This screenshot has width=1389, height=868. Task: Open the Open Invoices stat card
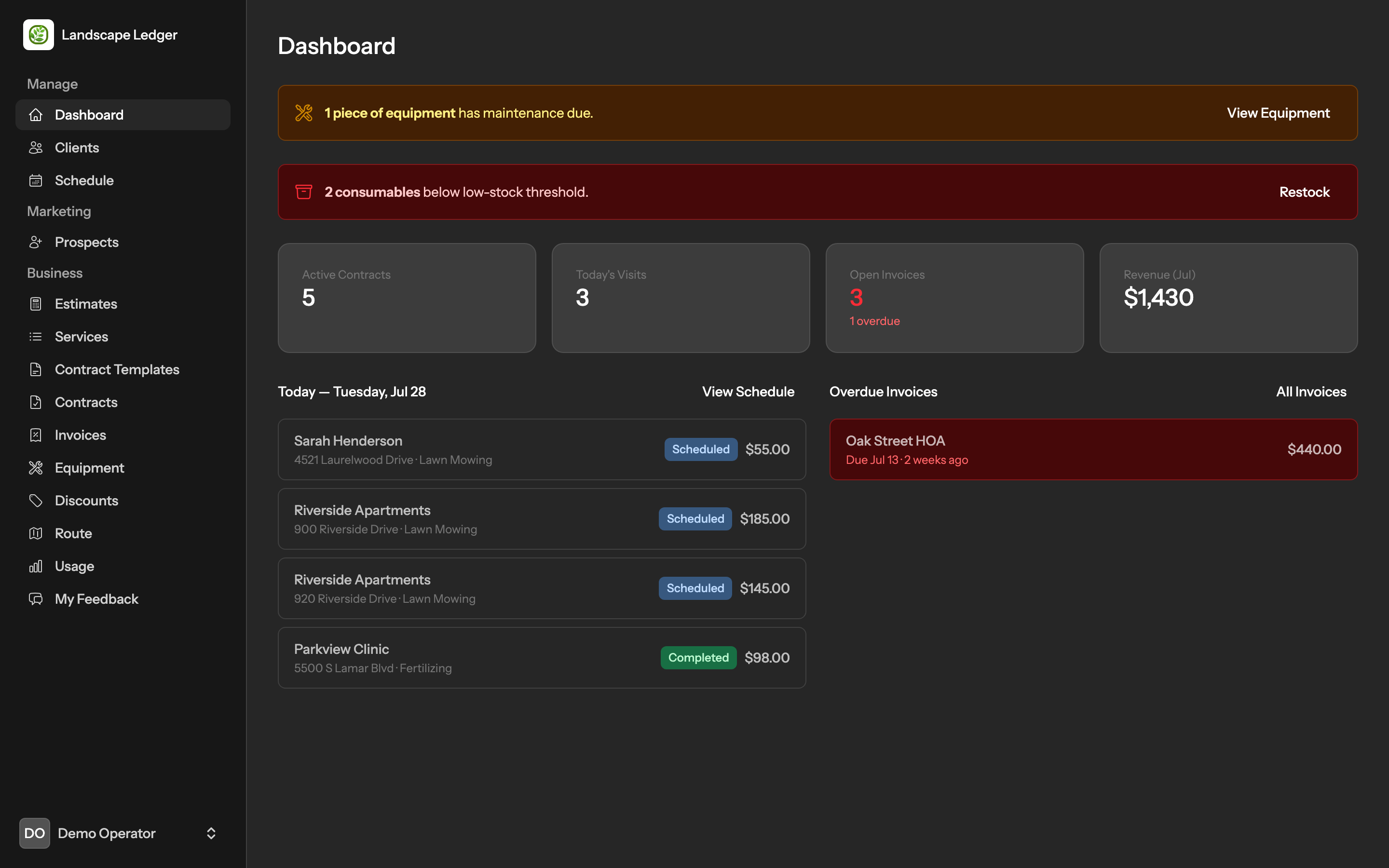click(954, 298)
